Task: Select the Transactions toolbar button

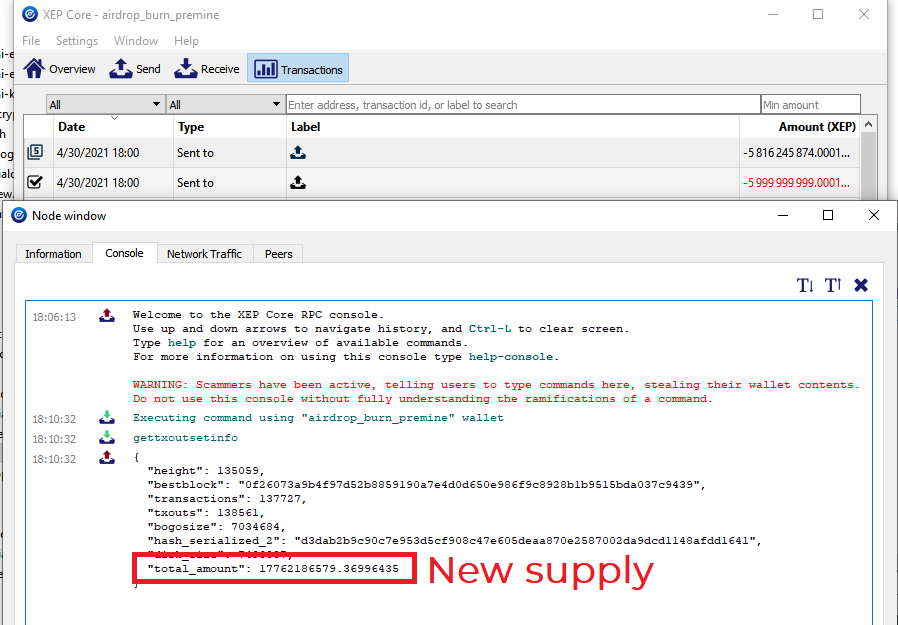Action: [298, 69]
